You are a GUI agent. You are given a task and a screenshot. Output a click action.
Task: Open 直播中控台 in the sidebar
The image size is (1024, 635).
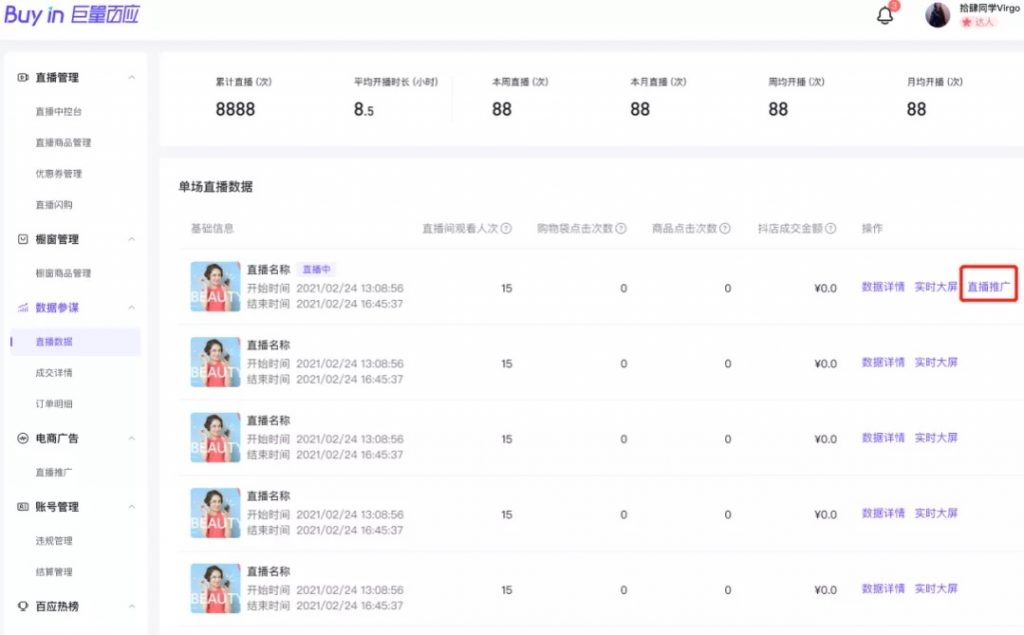tap(58, 112)
